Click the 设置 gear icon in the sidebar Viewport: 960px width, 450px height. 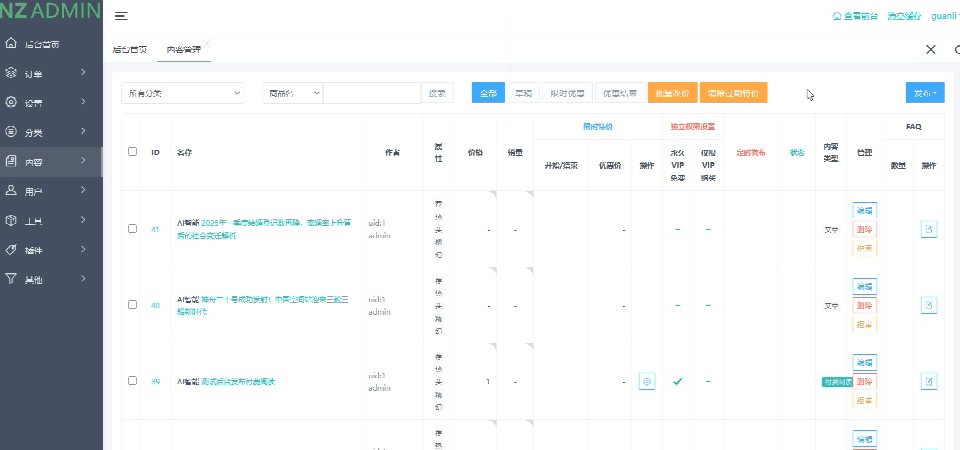point(10,102)
